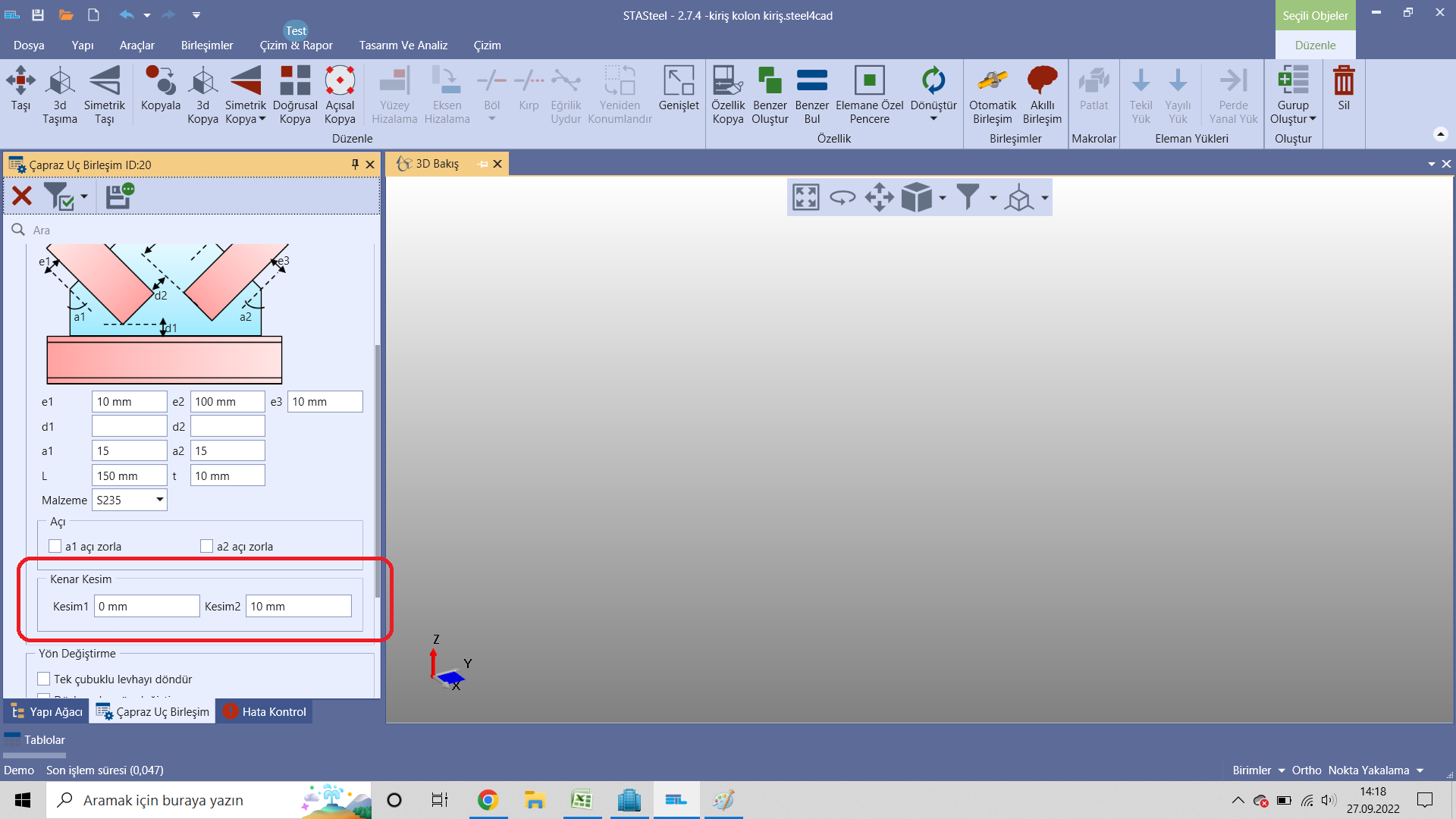Click the zoom extents view icon
The height and width of the screenshot is (819, 1456).
tap(805, 198)
